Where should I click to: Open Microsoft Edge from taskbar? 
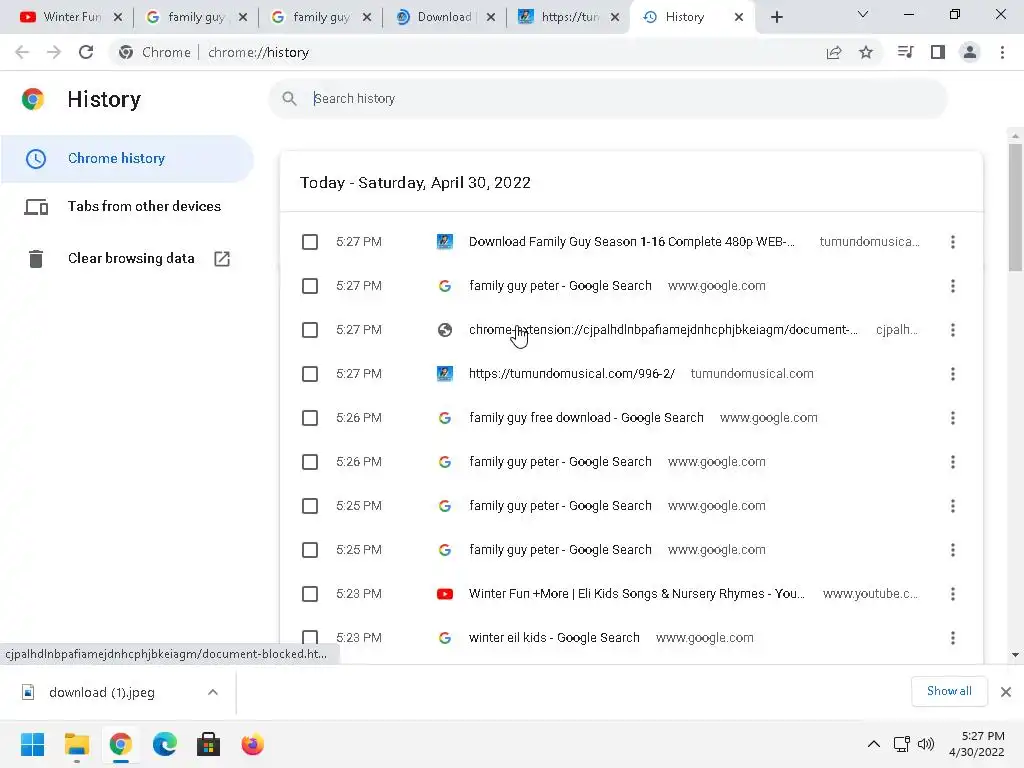(x=165, y=744)
